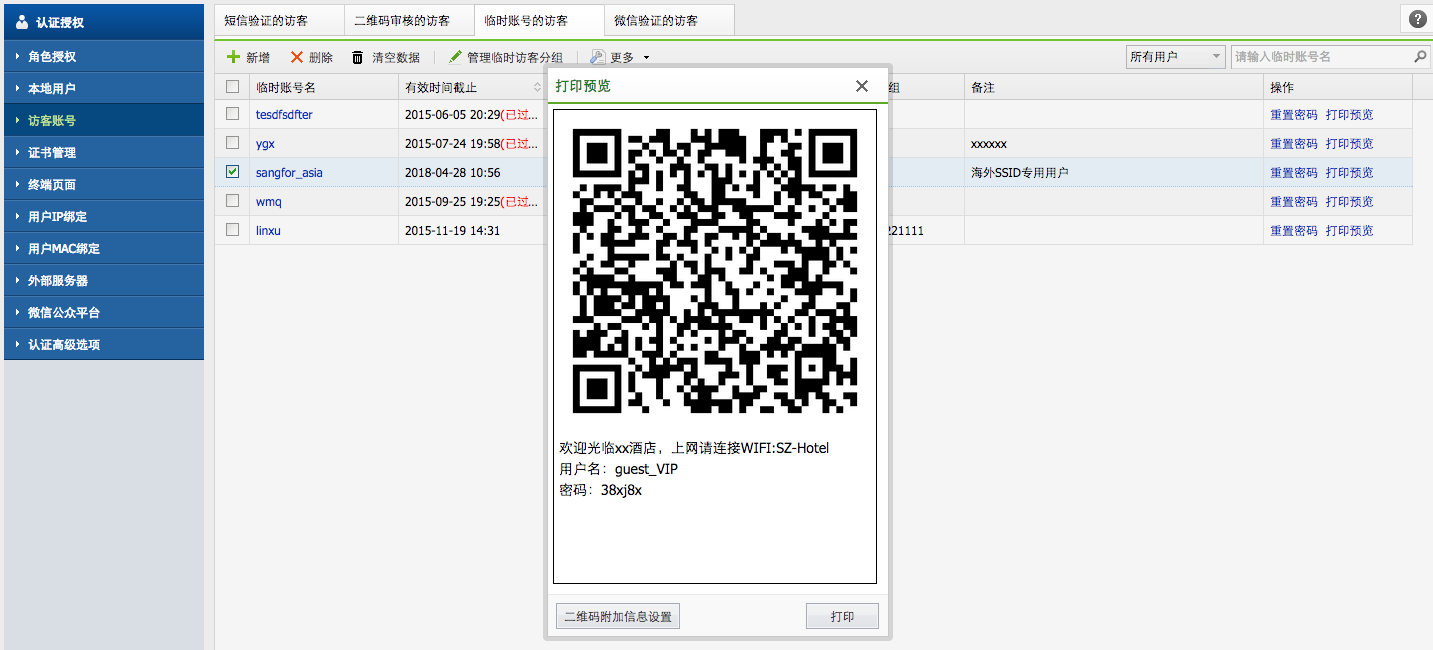
Task: Uncheck the sangfor_asia row checkbox
Action: [232, 172]
